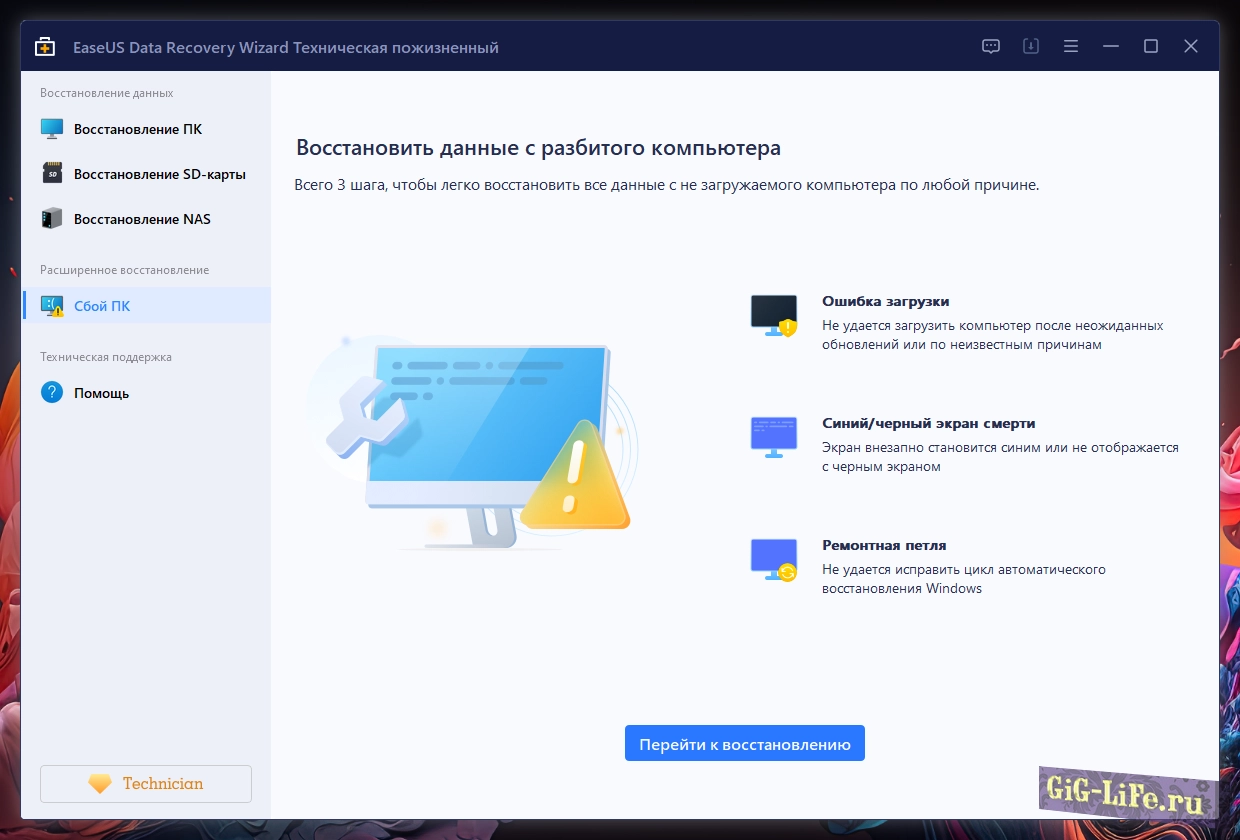Click the blue question mark help icon
This screenshot has height=840, width=1240.
pos(52,393)
